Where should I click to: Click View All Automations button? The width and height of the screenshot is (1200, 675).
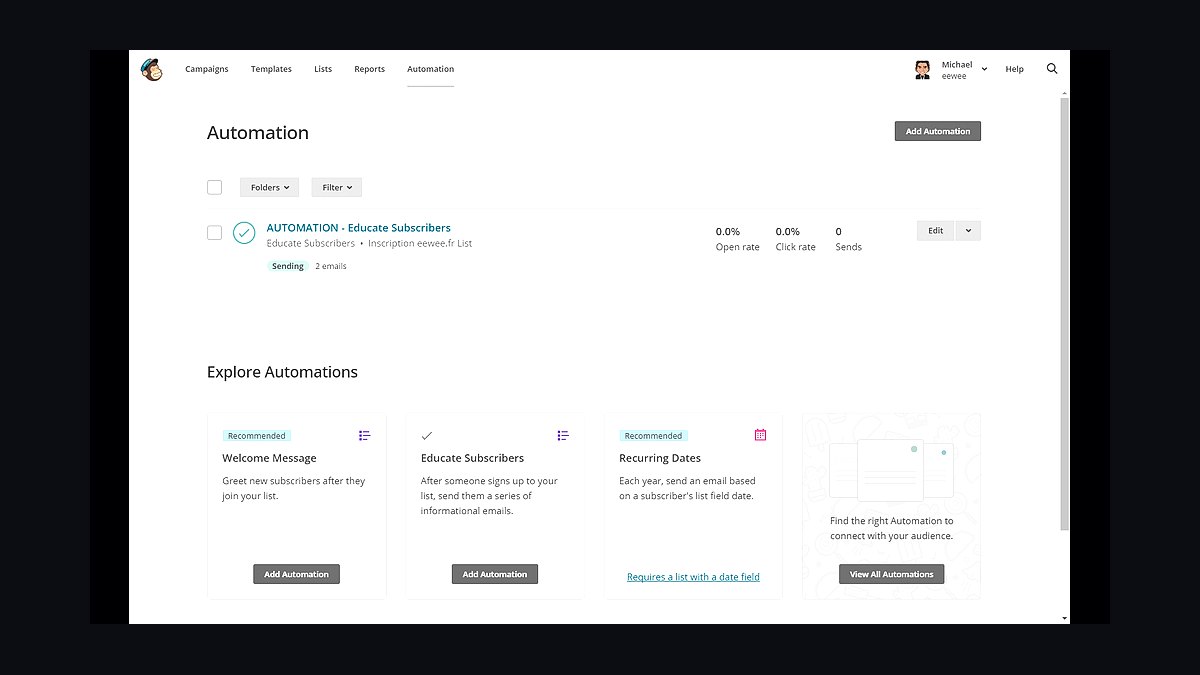pos(892,574)
